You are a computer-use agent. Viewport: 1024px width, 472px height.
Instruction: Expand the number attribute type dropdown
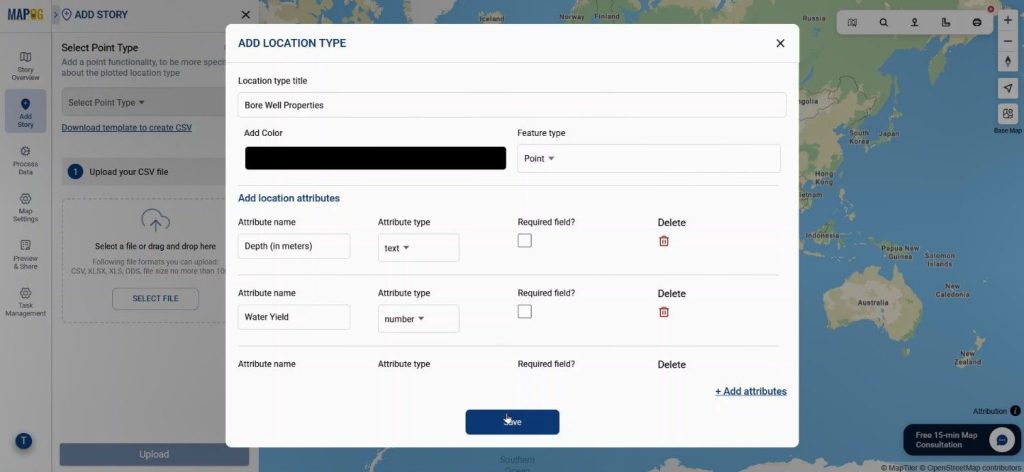click(x=418, y=319)
